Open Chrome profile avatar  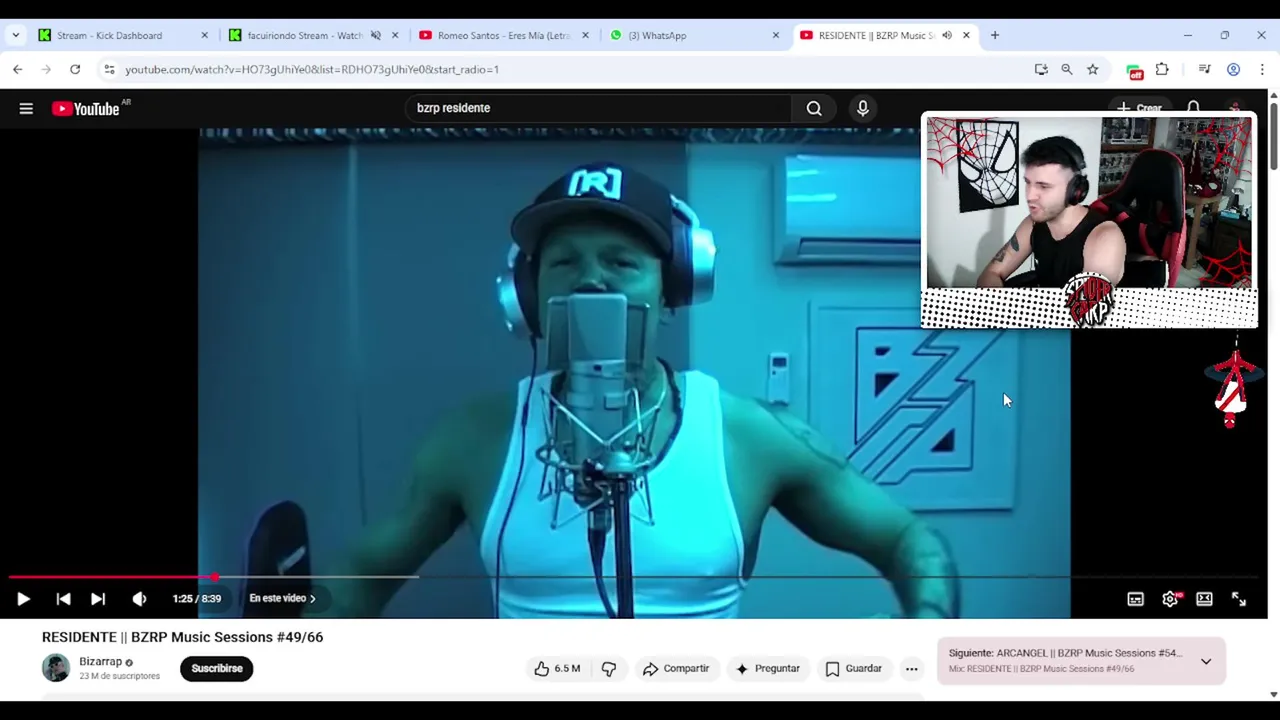1233,69
